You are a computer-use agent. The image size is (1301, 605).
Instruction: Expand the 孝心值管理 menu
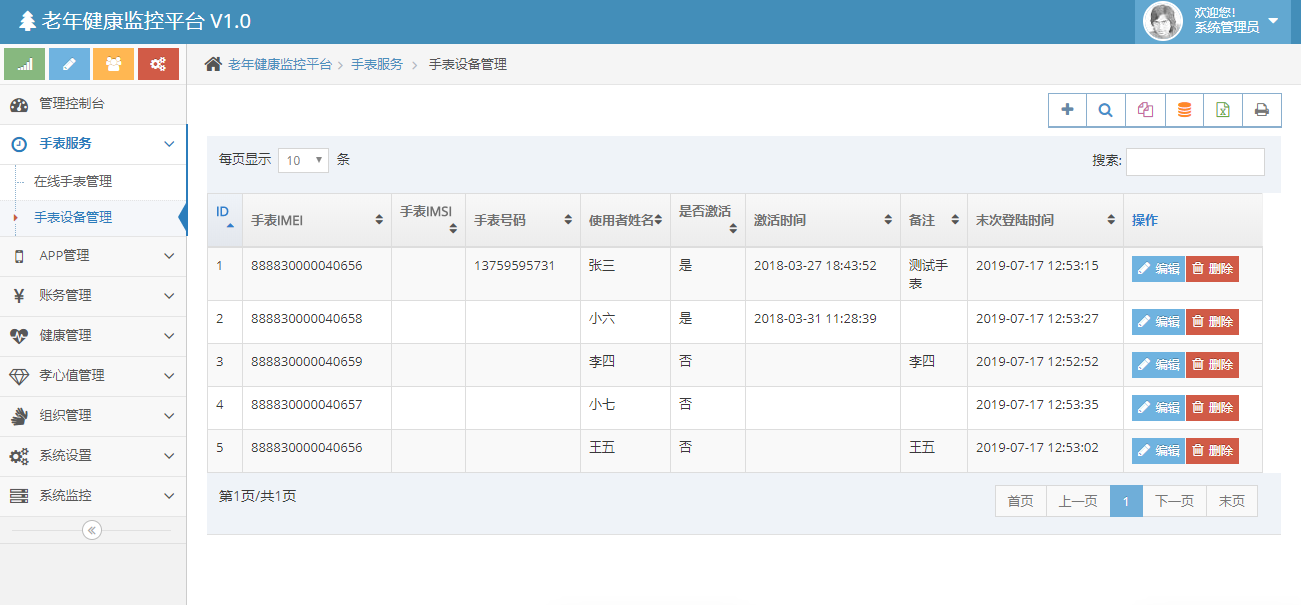point(93,376)
